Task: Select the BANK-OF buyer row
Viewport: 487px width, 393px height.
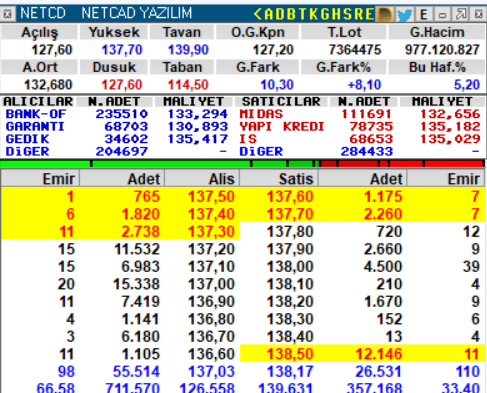Action: coord(117,114)
